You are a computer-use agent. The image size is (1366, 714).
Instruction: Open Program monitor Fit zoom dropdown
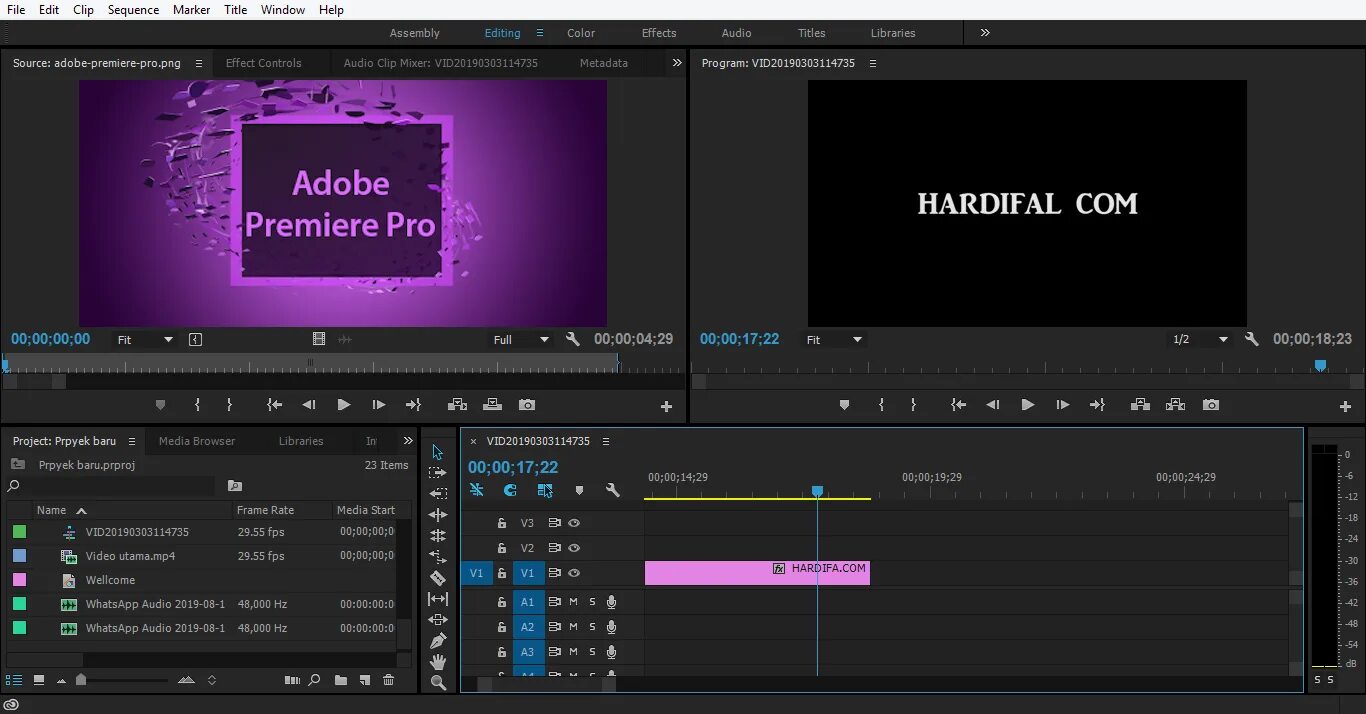tap(835, 340)
